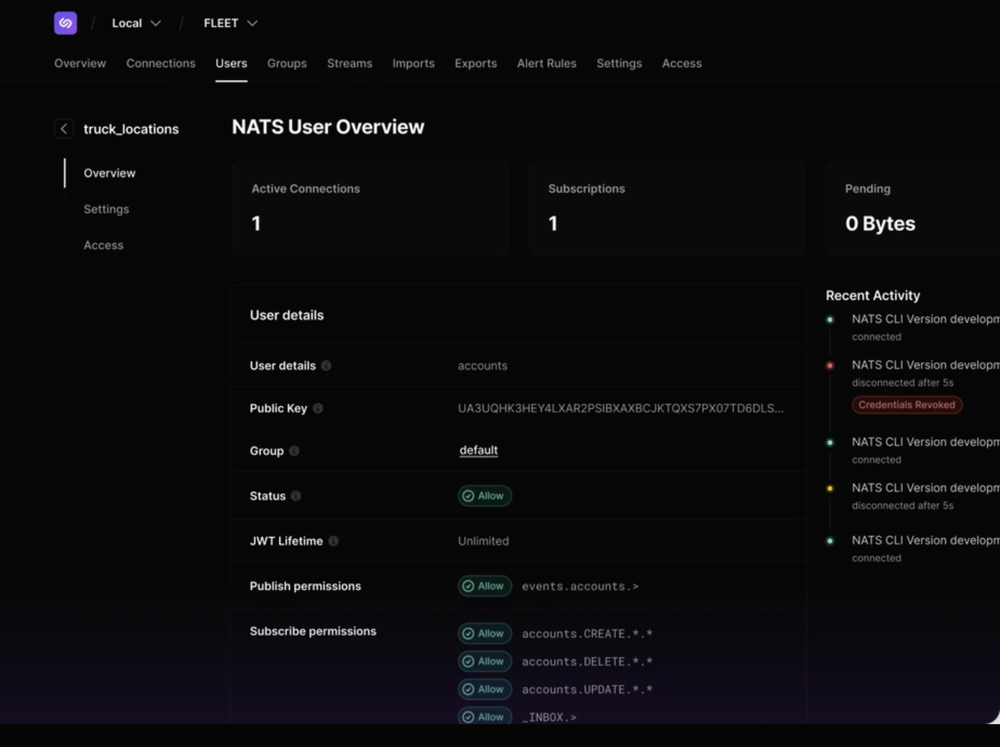Click the purple Synadia logo icon
Image resolution: width=1000 pixels, height=747 pixels.
pos(66,23)
